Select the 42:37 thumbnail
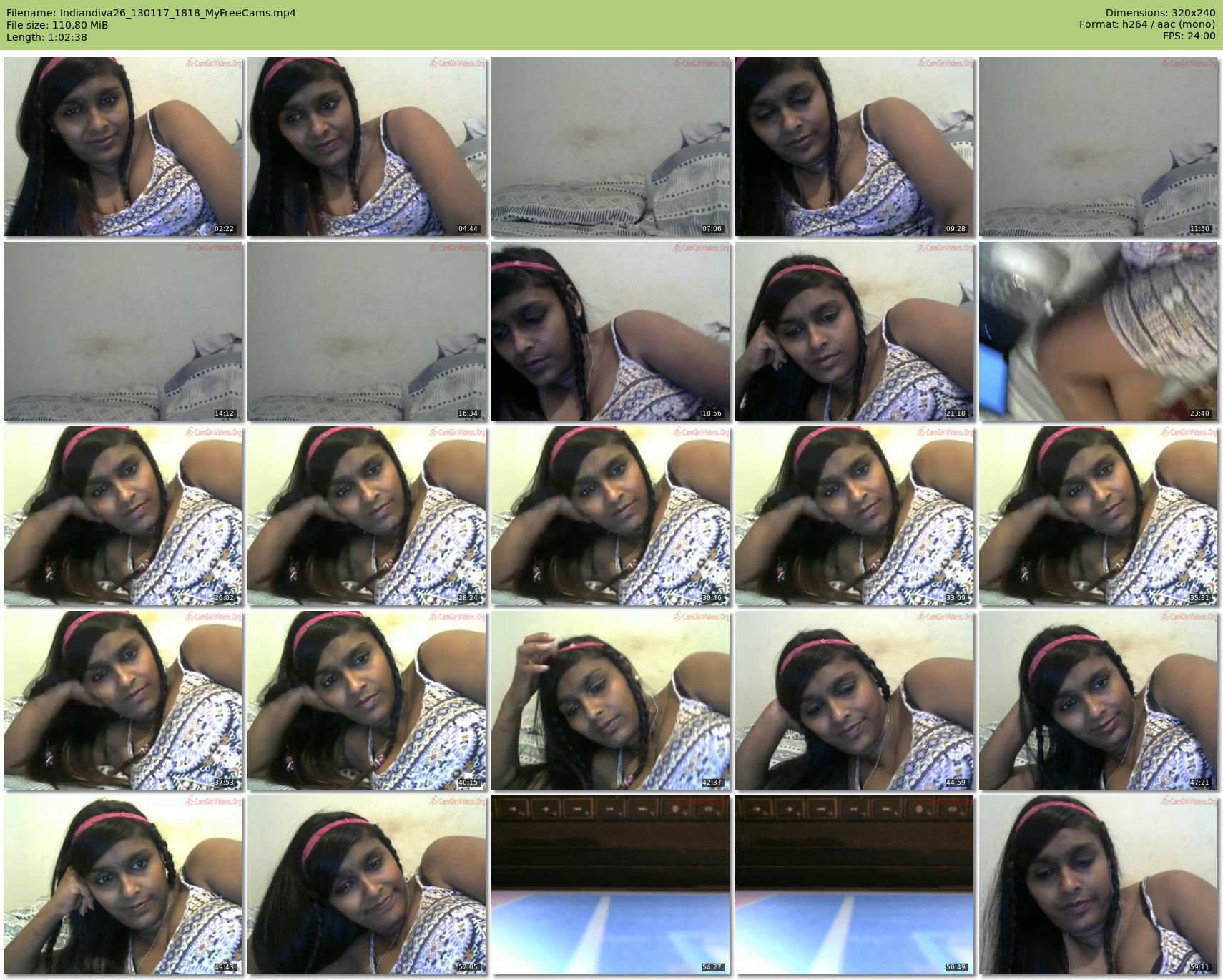Image resolution: width=1223 pixels, height=980 pixels. click(x=611, y=700)
